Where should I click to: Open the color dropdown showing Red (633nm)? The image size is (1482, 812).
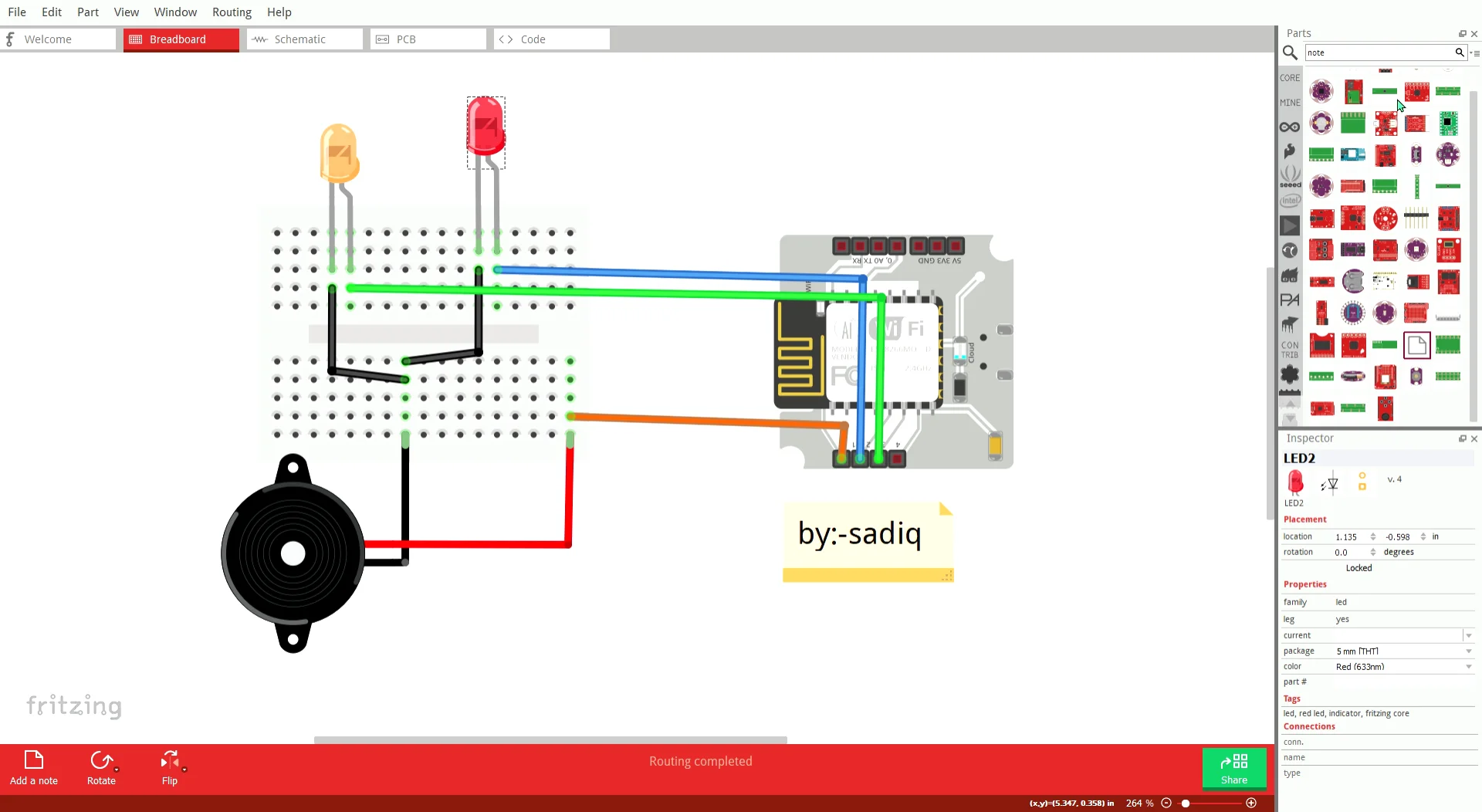point(1467,667)
